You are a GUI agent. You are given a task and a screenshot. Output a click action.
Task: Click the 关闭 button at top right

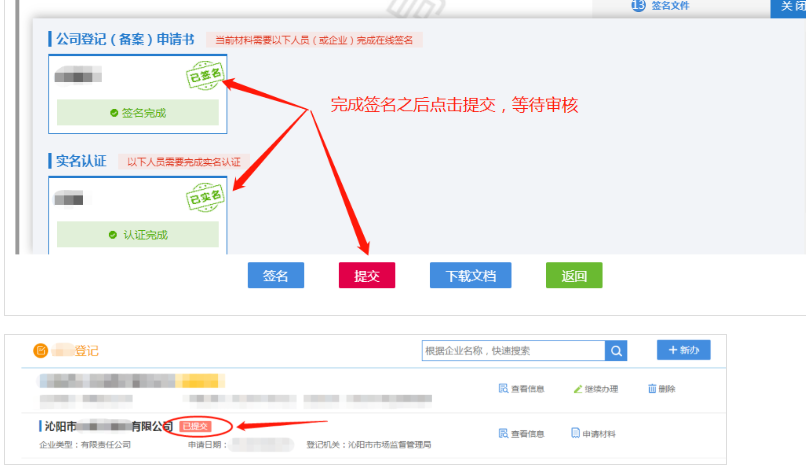pyautogui.click(x=787, y=7)
